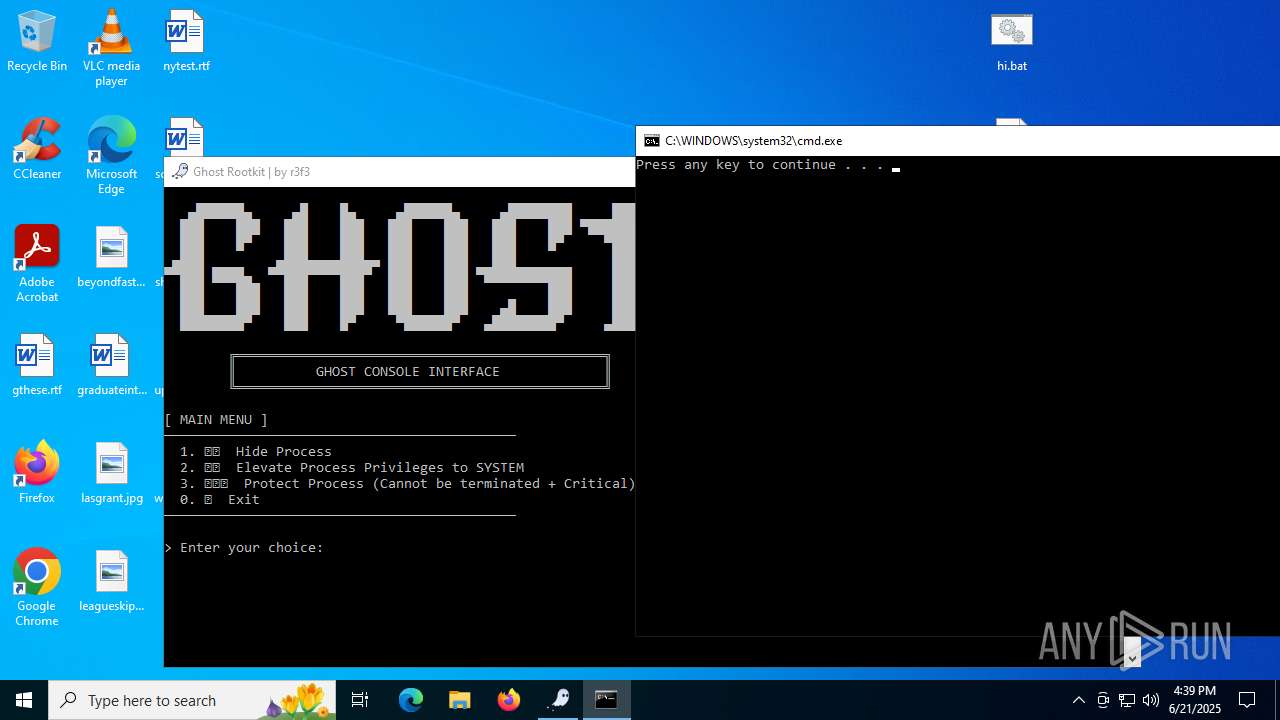The image size is (1280, 720).
Task: Click '[ MAIN MENU ]' heading
Action: [x=216, y=419]
